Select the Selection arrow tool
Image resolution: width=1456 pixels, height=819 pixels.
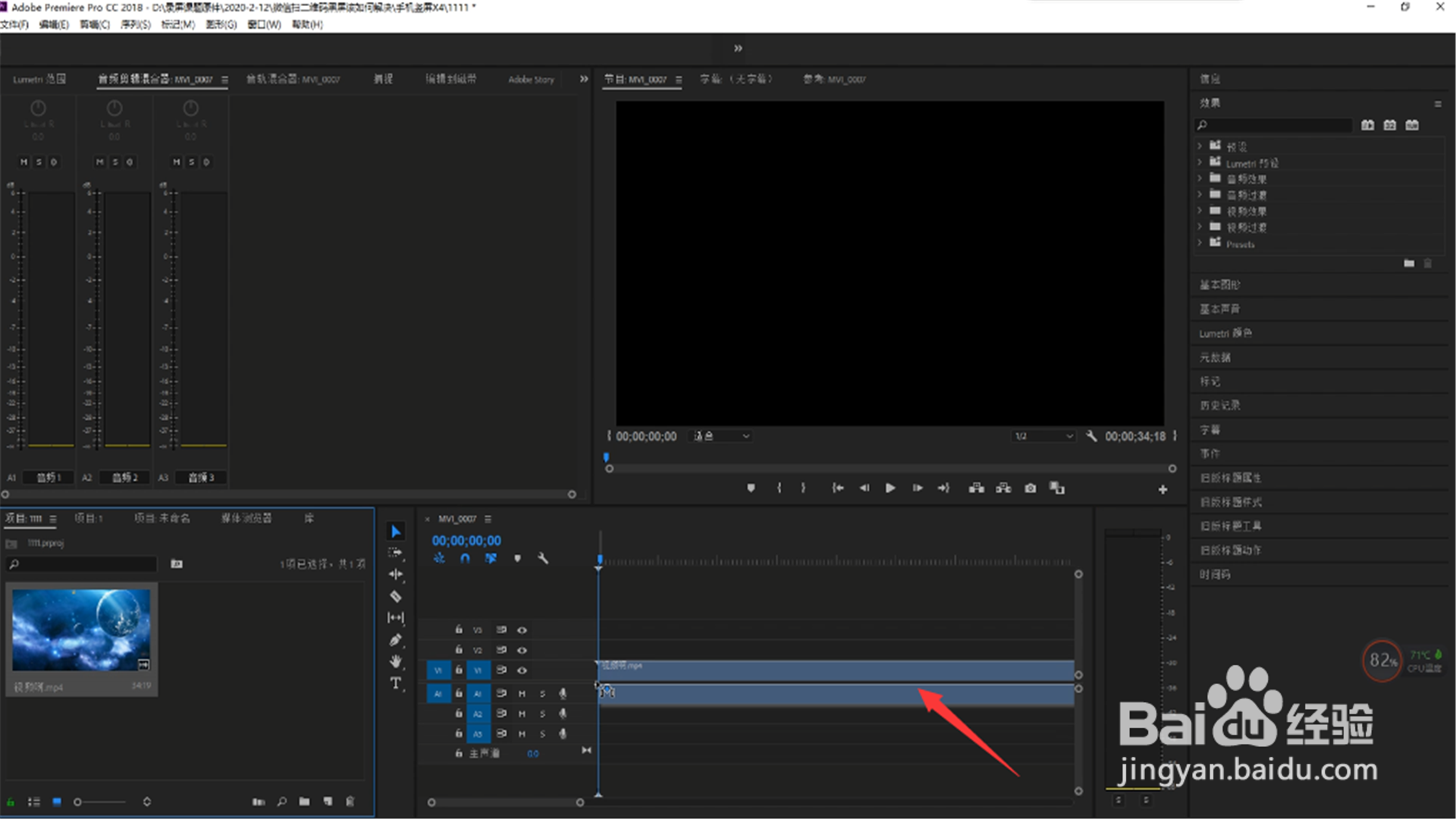coord(396,531)
